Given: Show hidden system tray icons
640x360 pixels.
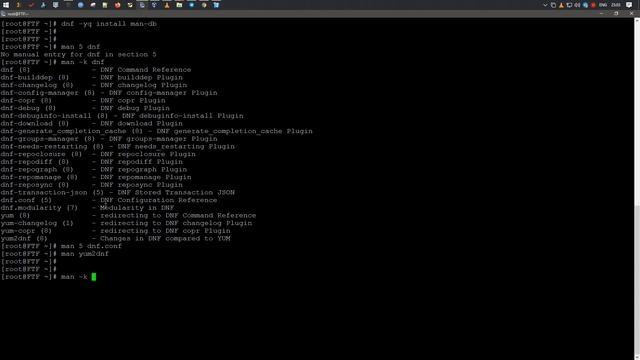Looking at the screenshot, I should (545, 5).
